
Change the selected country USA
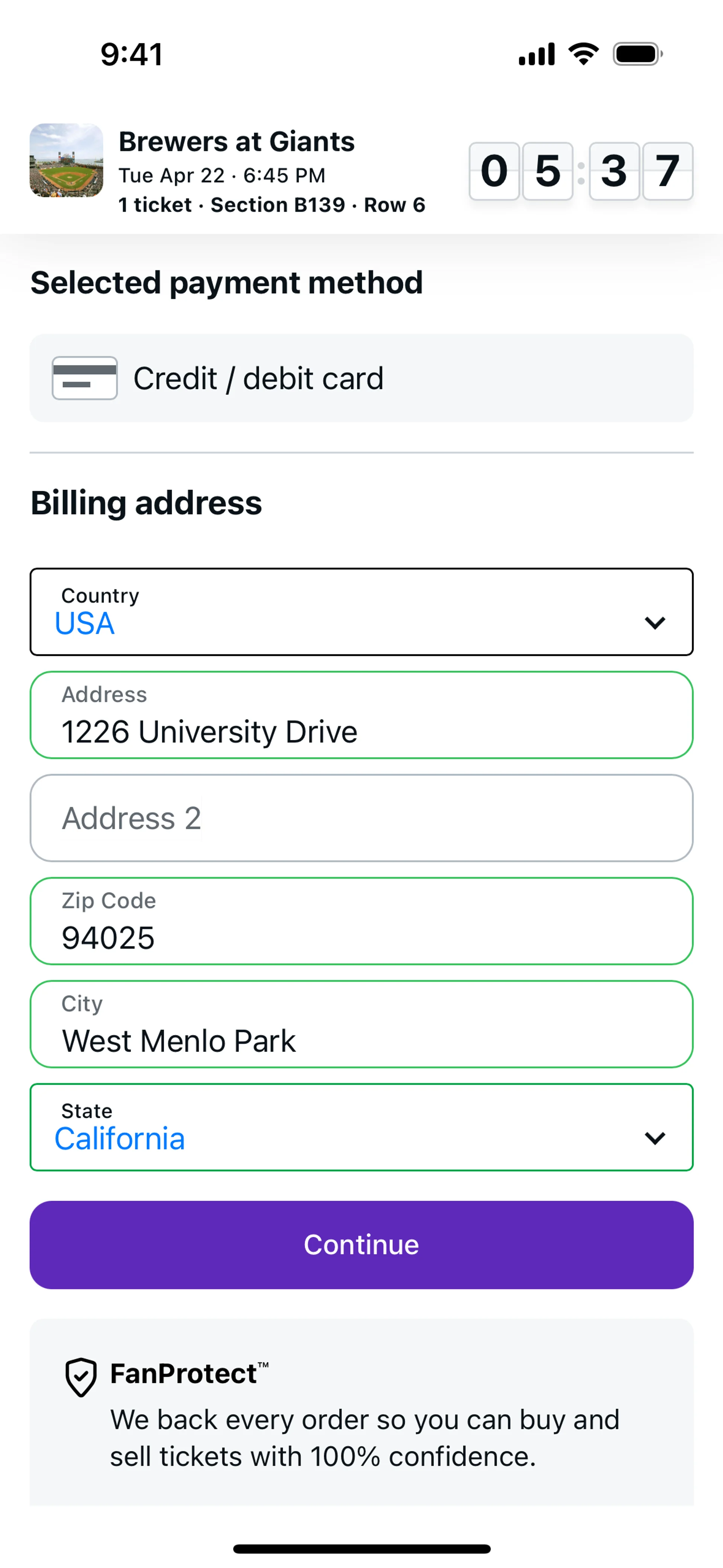click(85, 623)
